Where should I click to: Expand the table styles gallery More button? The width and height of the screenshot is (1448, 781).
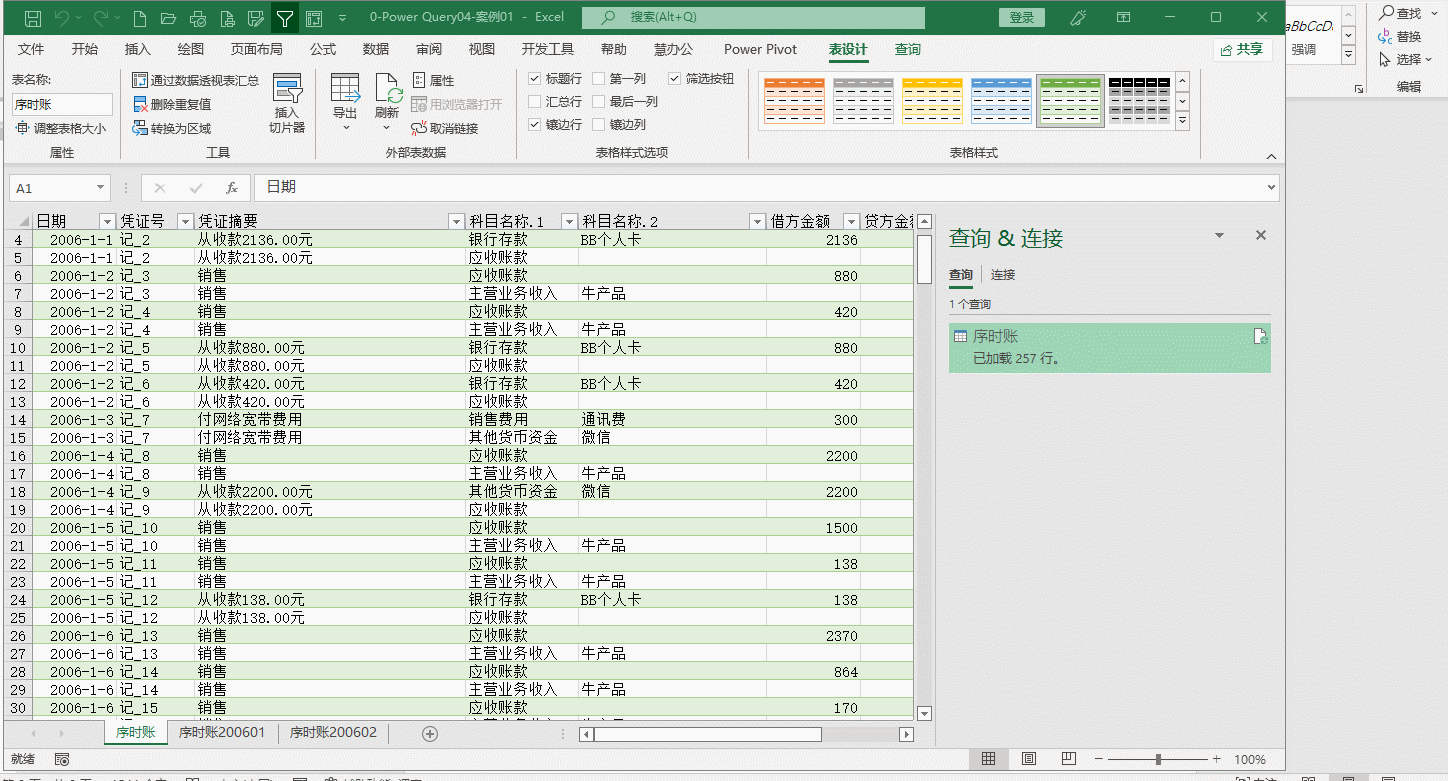click(x=1182, y=121)
